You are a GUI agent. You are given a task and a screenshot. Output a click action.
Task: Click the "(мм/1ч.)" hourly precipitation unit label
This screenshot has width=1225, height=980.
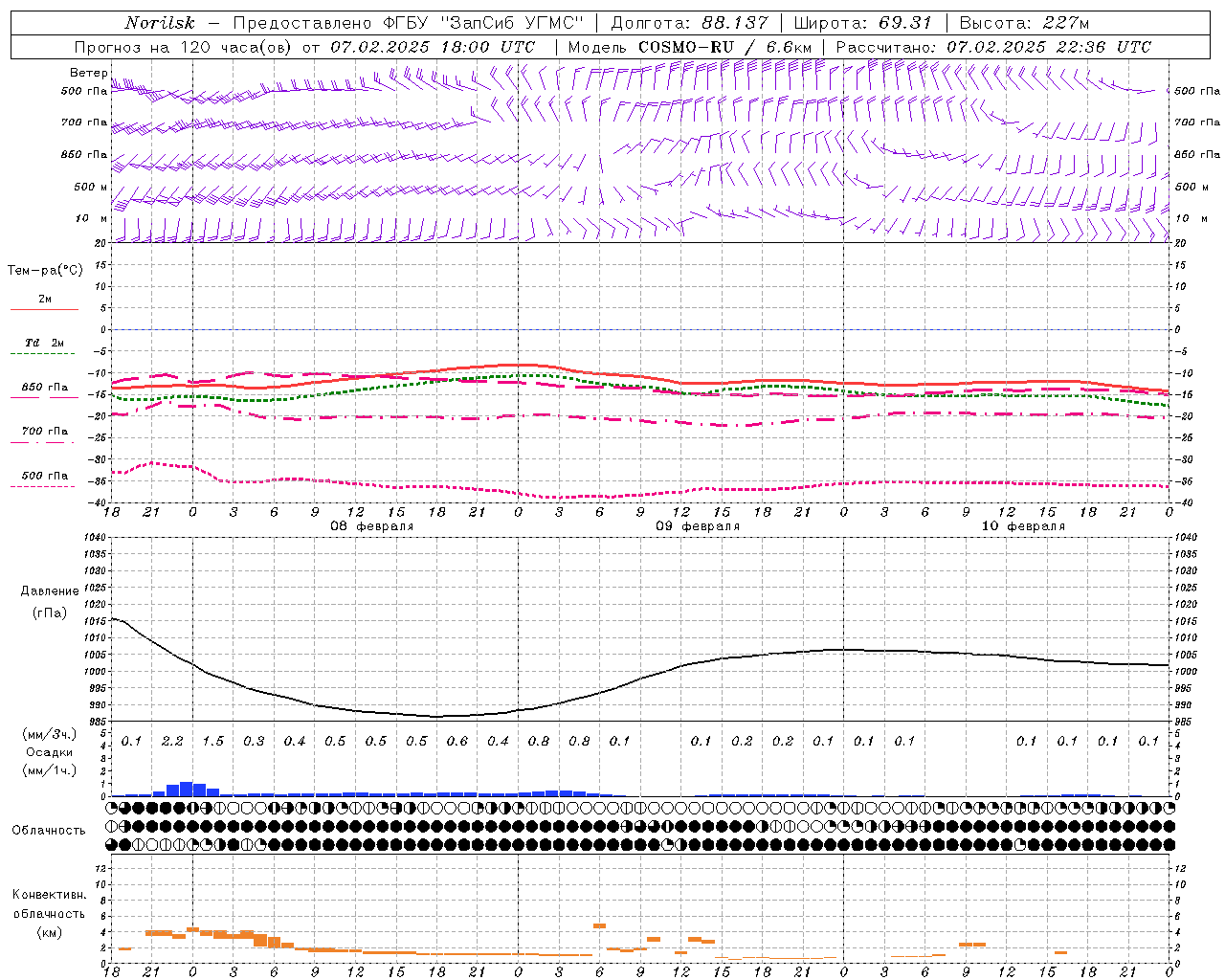pos(50,770)
